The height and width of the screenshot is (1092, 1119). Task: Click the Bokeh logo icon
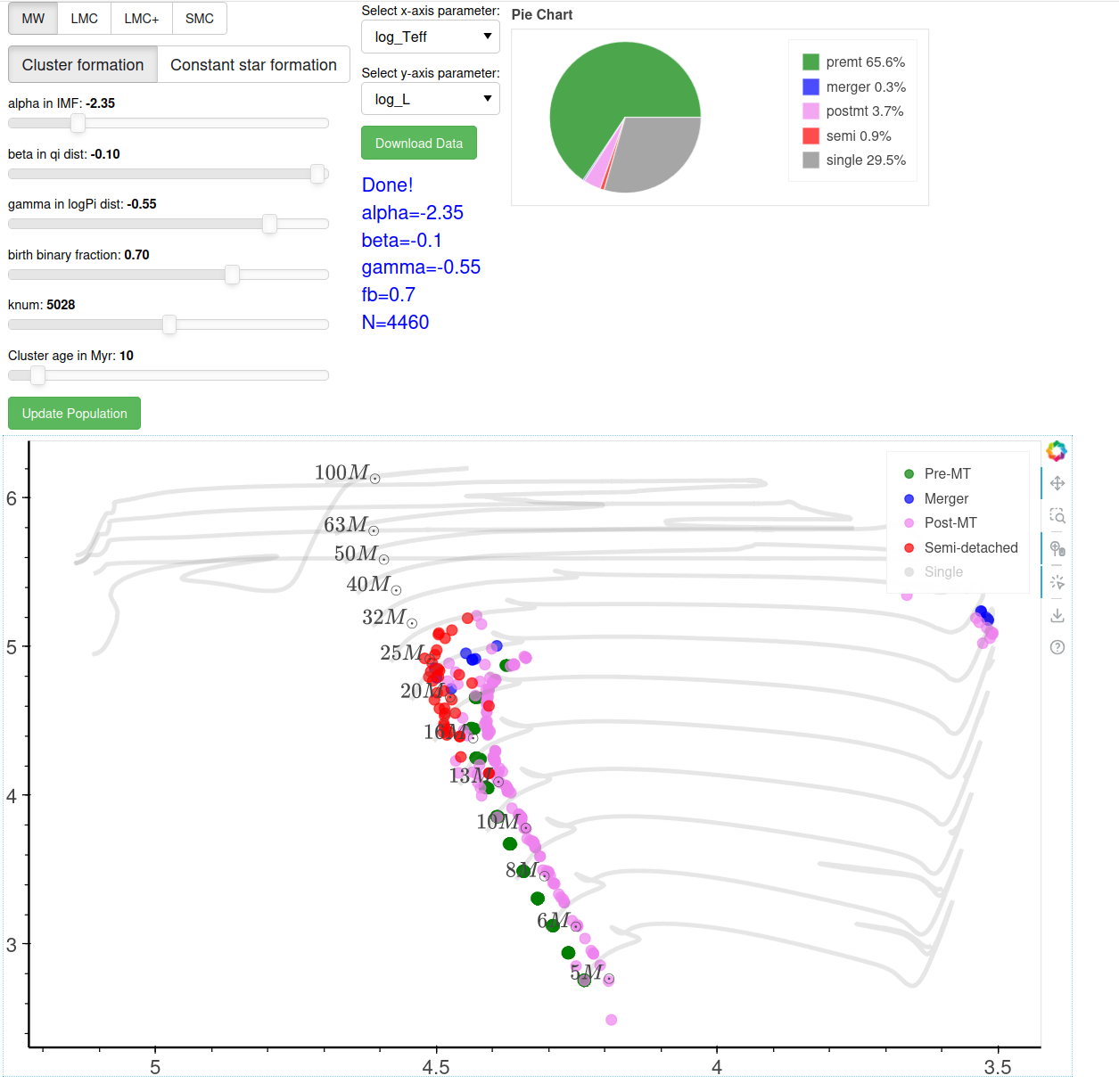coord(1057,451)
